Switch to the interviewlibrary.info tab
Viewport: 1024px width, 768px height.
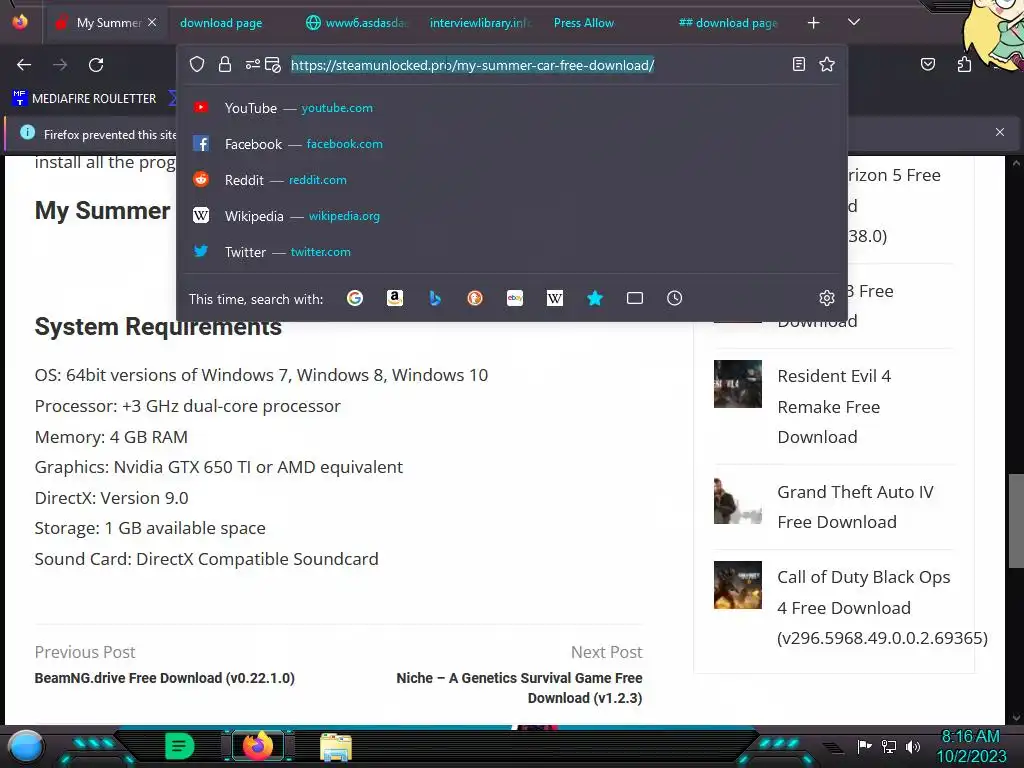click(480, 23)
